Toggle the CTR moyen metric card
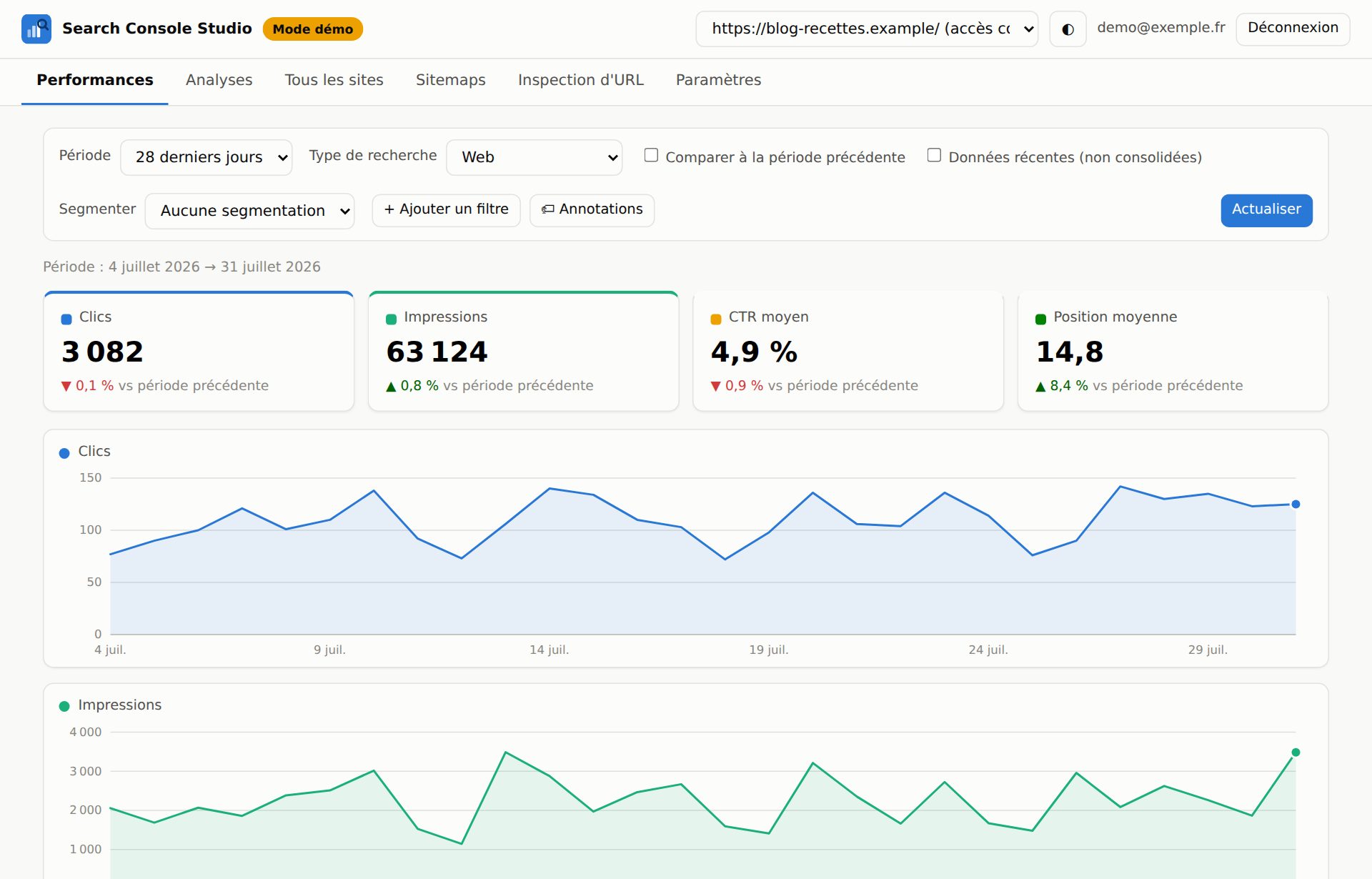The image size is (1372, 879). point(848,351)
